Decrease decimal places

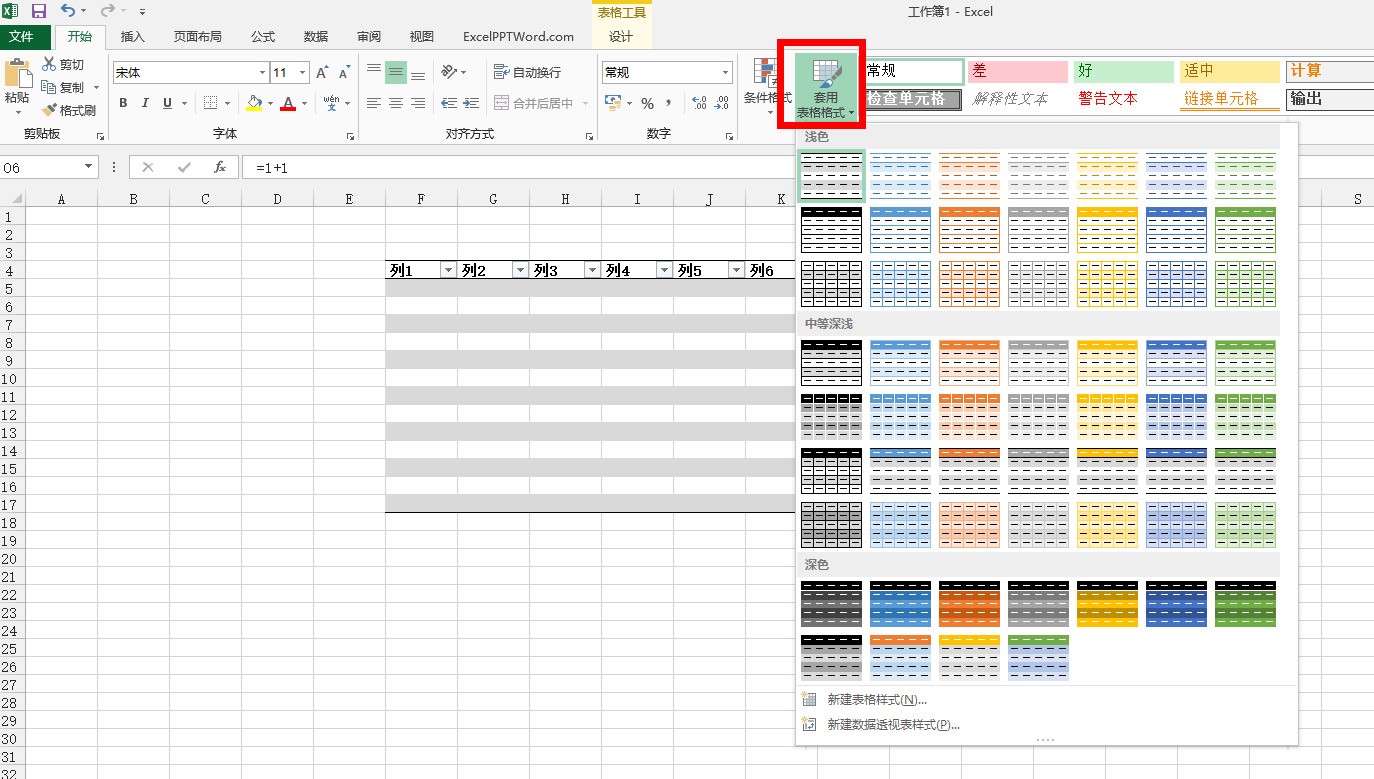pos(722,103)
